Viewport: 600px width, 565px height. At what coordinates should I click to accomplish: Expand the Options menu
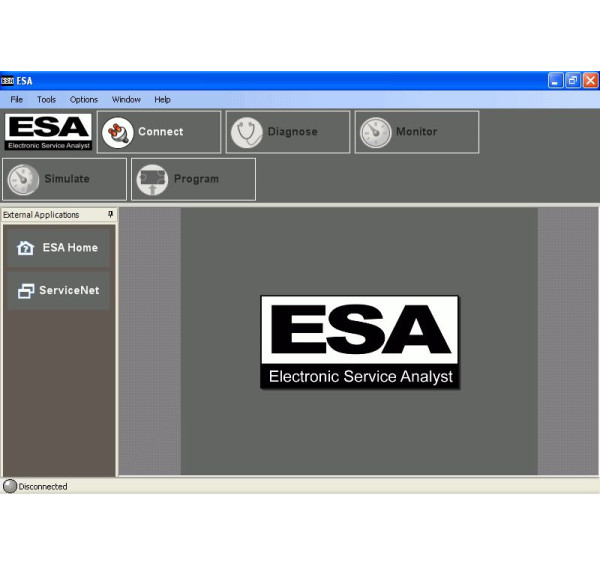coord(84,100)
